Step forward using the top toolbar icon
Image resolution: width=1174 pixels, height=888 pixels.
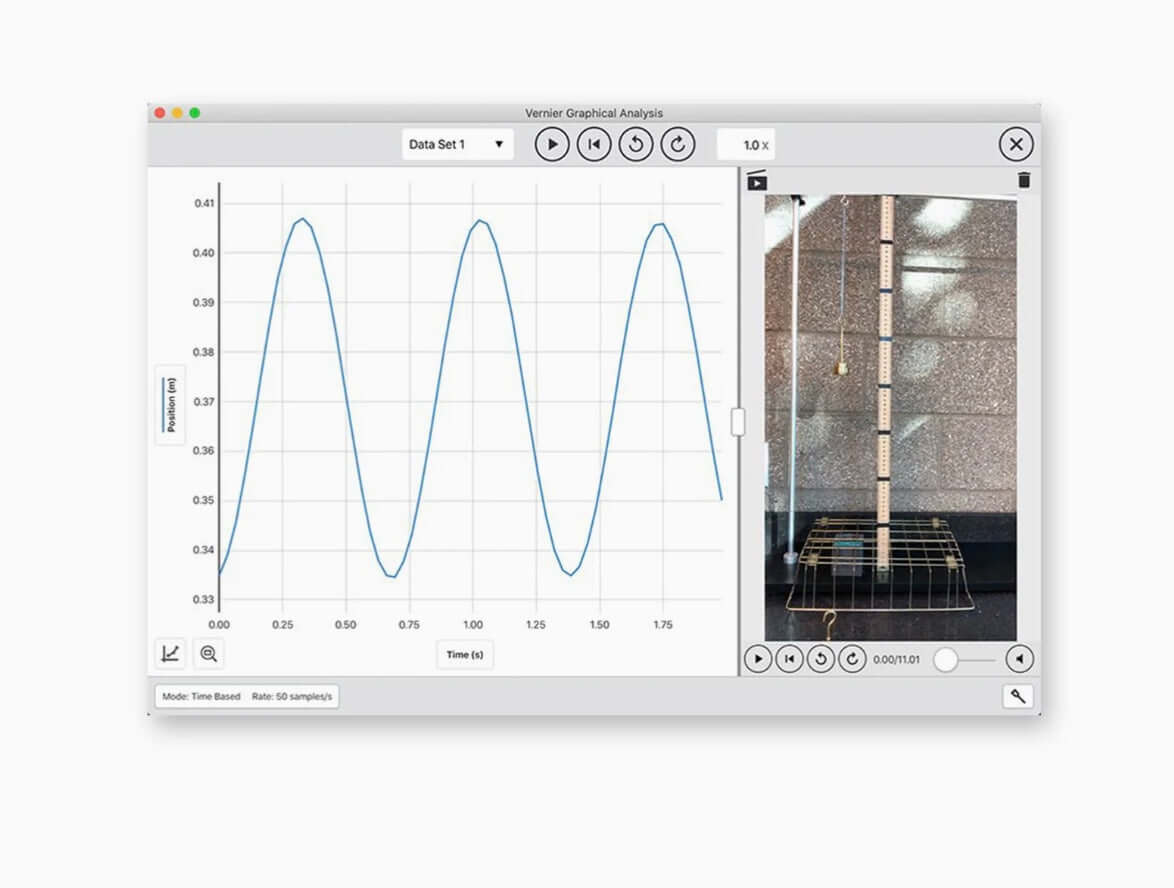click(x=677, y=145)
